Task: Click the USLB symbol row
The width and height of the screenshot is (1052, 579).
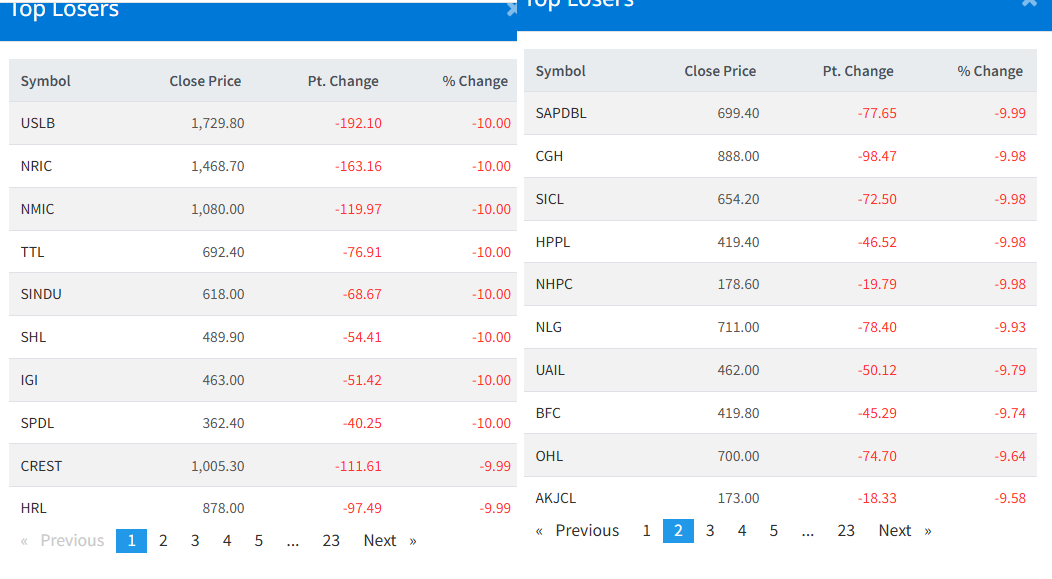Action: click(x=38, y=123)
